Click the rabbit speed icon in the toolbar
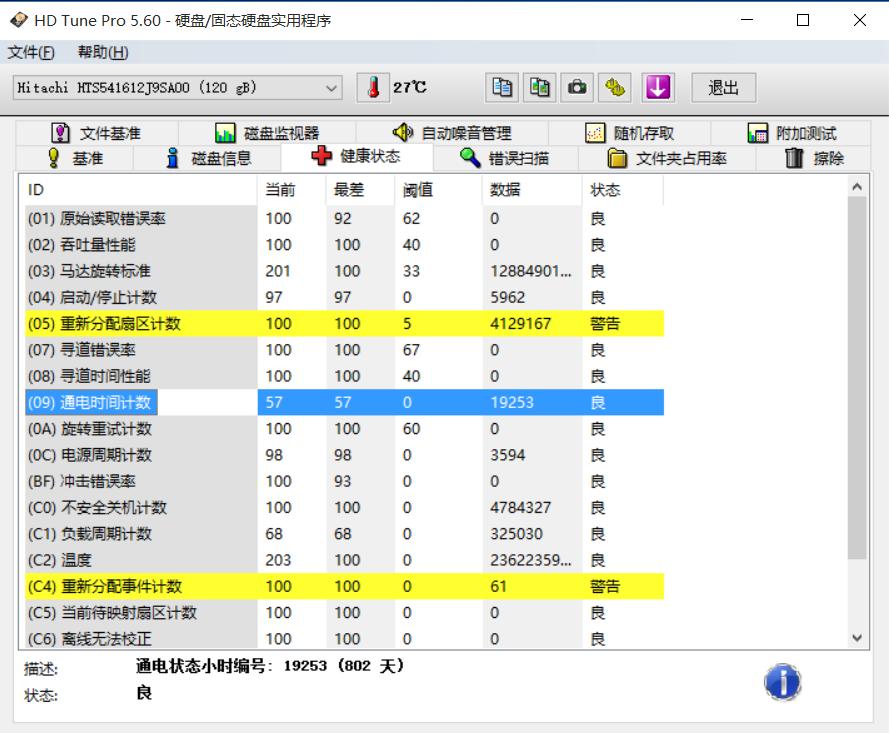Screen dimensions: 889x733 pos(615,88)
